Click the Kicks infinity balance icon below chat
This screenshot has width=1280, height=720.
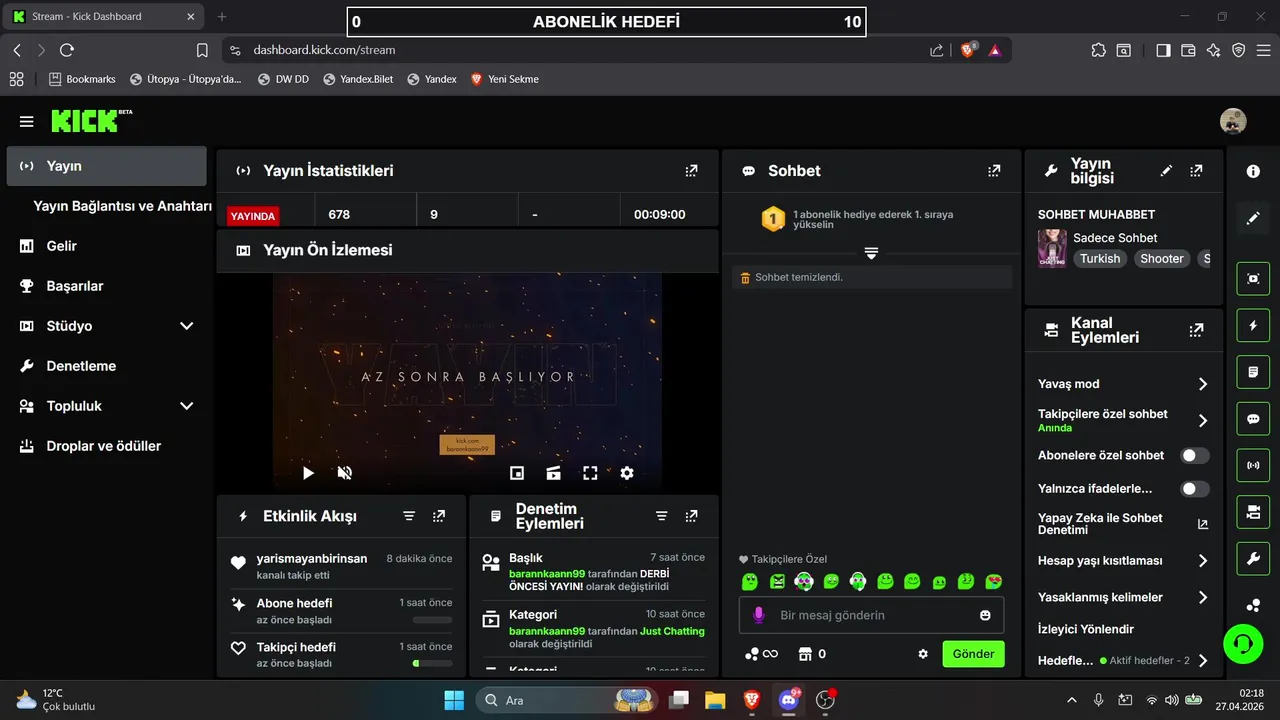click(x=761, y=654)
